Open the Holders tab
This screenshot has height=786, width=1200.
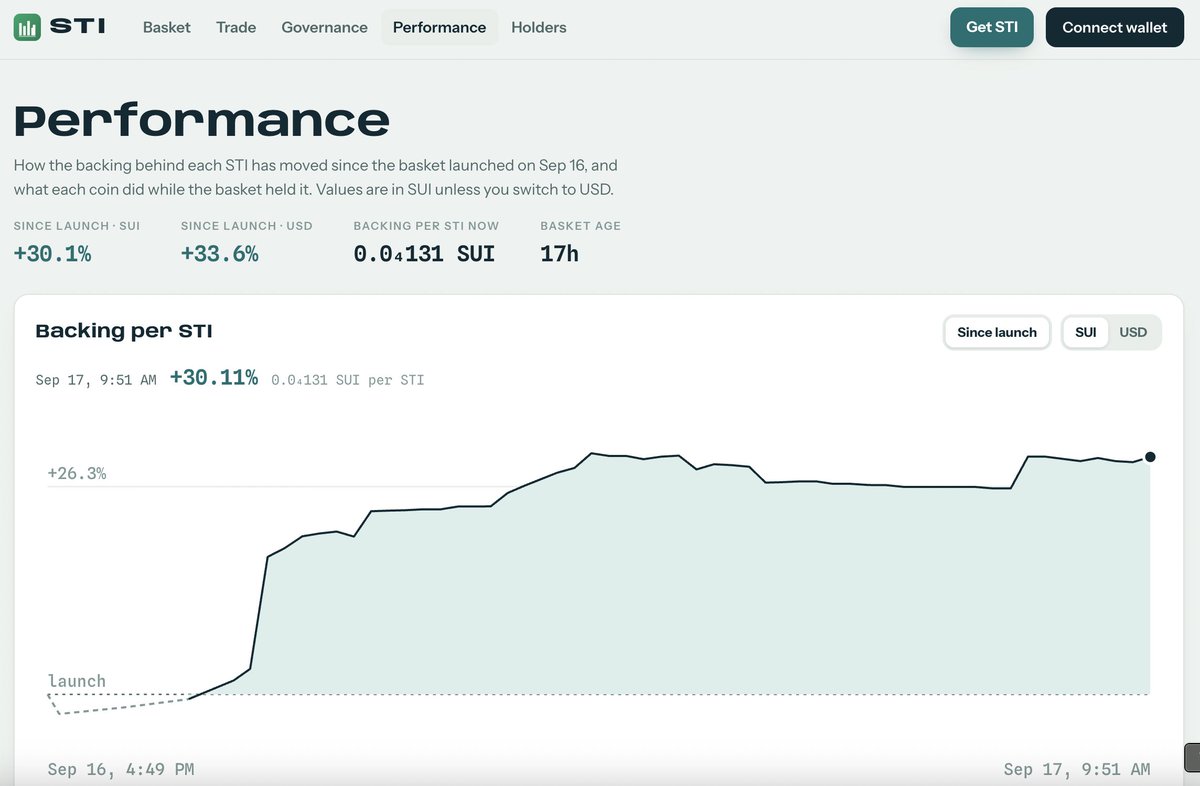(539, 27)
